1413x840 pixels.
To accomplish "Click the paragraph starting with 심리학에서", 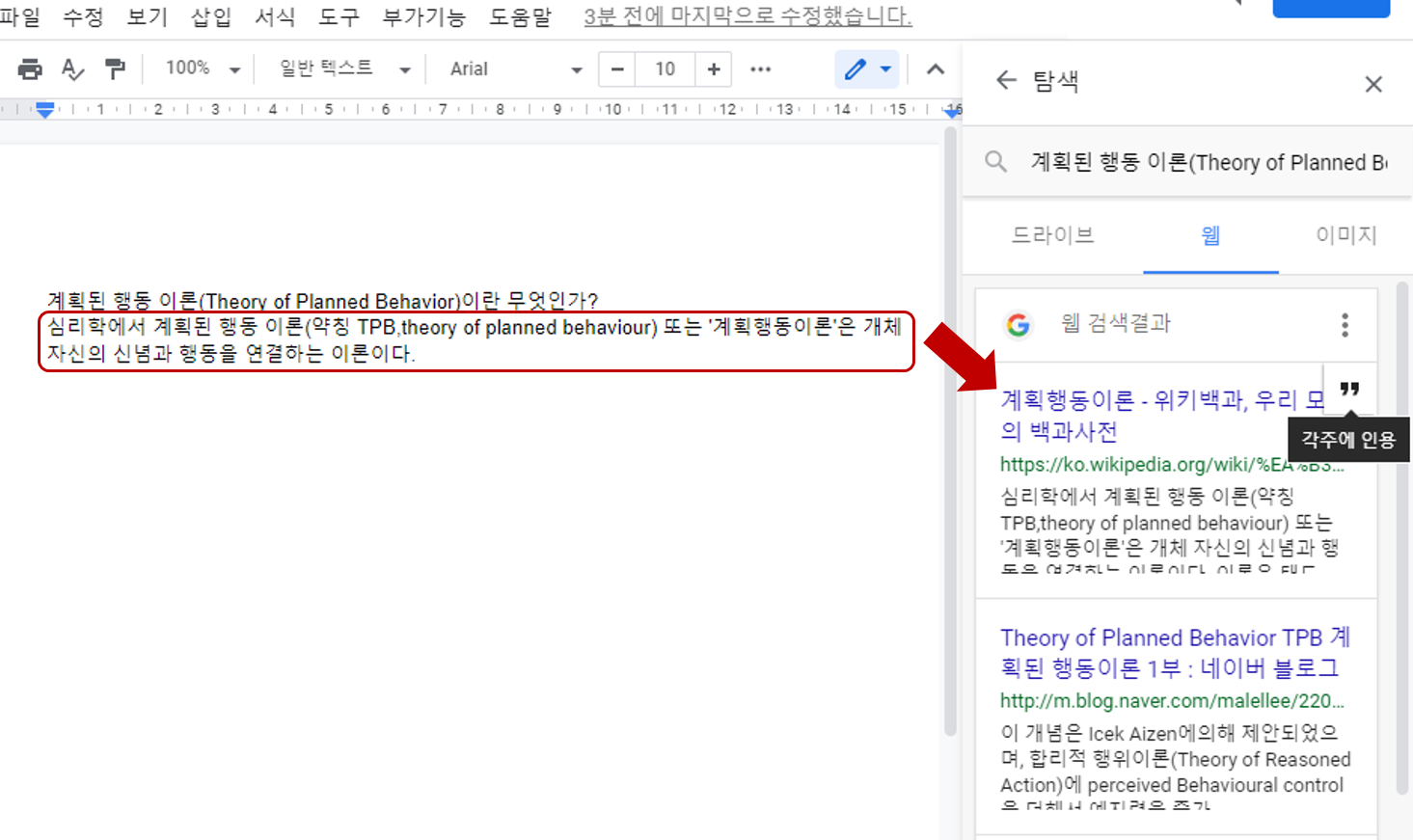I will point(475,340).
